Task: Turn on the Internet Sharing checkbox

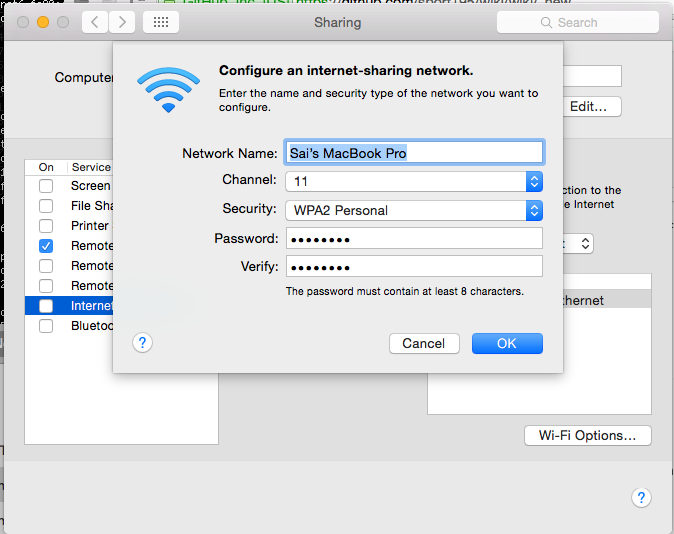Action: tap(46, 306)
